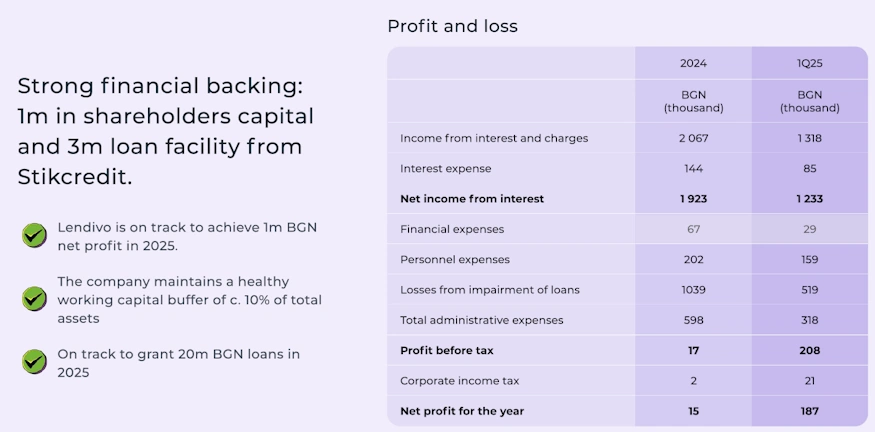Select the Net income from interest row

tap(627, 199)
